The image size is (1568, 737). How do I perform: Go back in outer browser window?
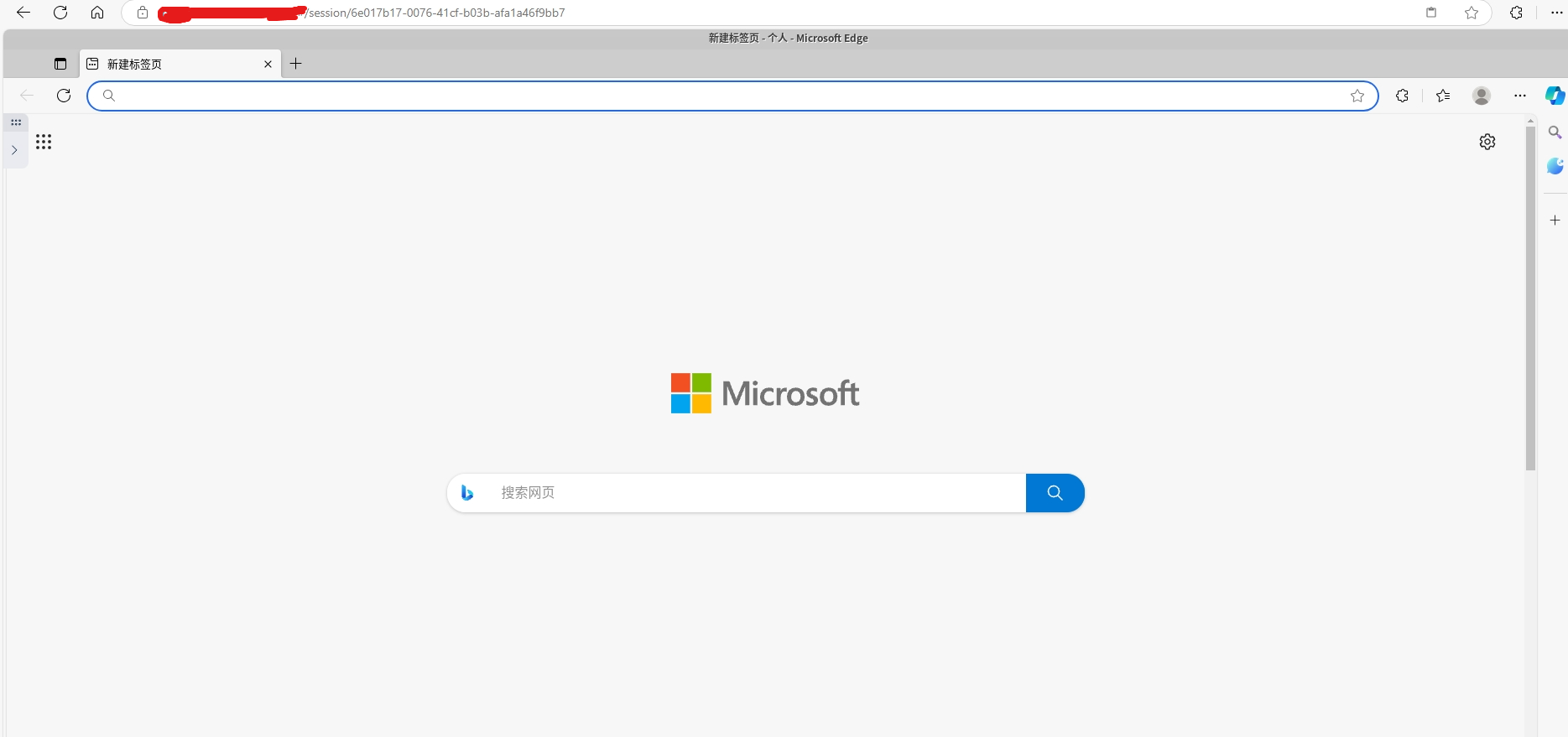[x=23, y=13]
